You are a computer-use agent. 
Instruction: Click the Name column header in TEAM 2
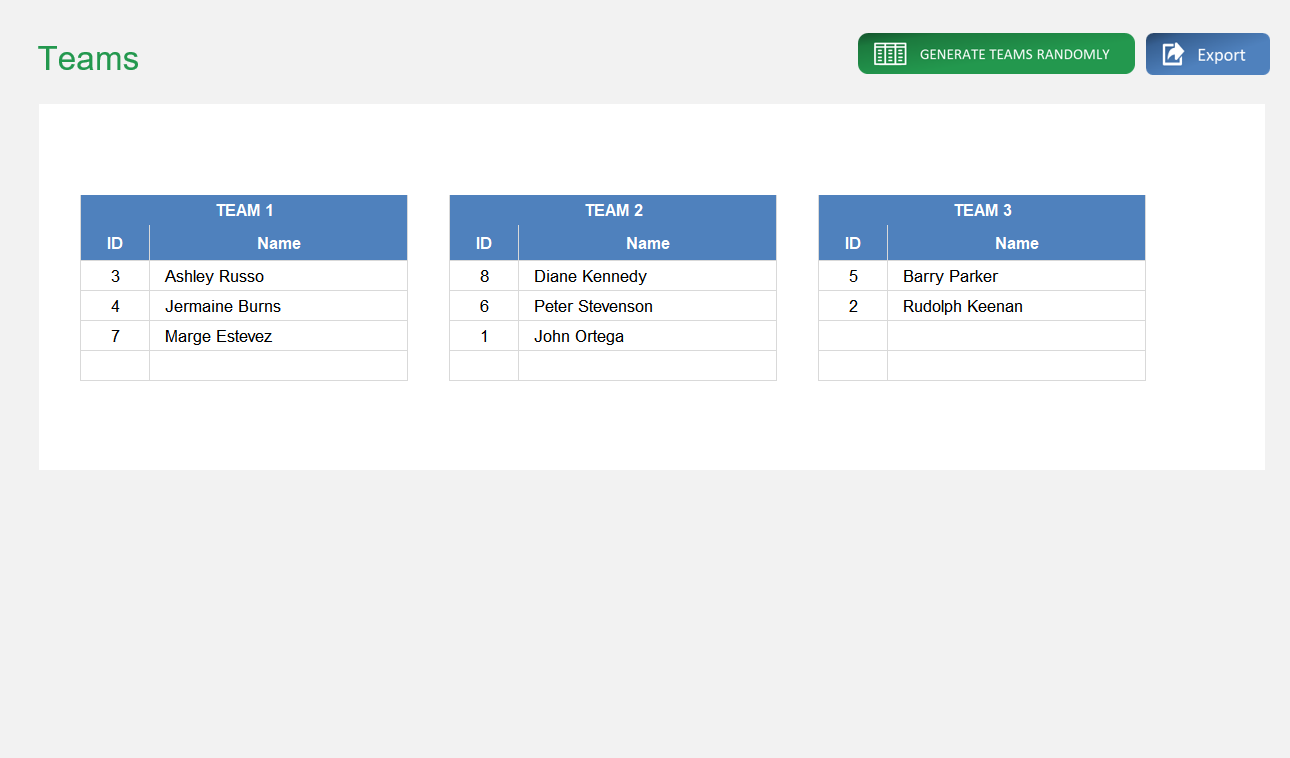(647, 243)
